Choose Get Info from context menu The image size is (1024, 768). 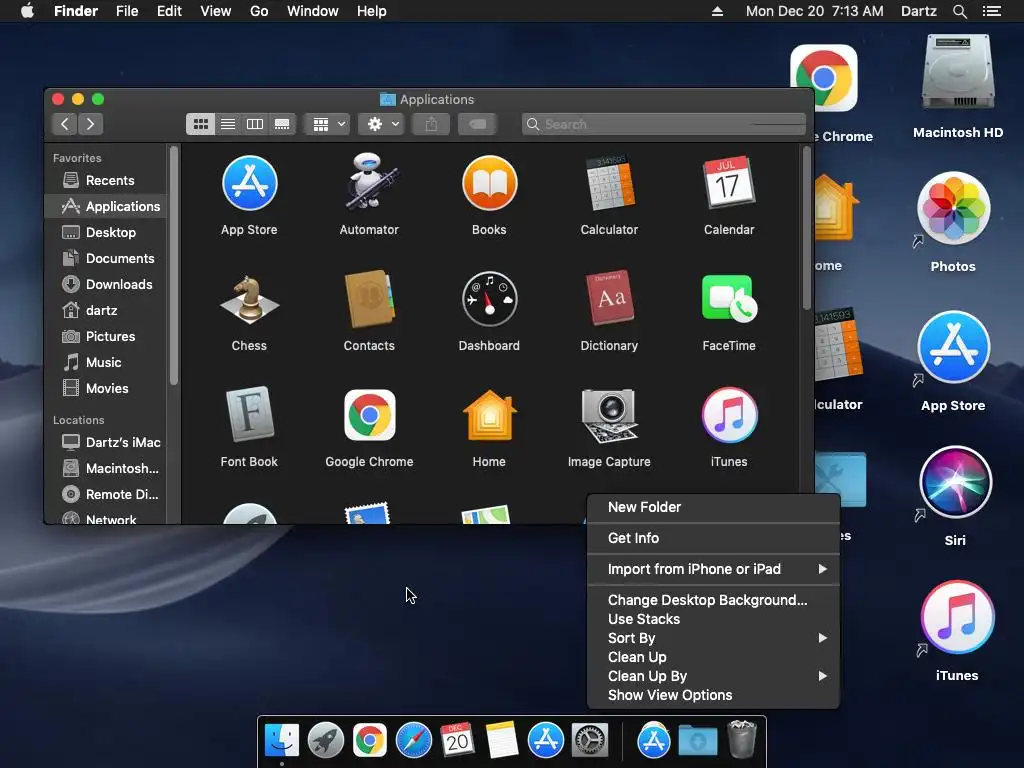click(713, 538)
